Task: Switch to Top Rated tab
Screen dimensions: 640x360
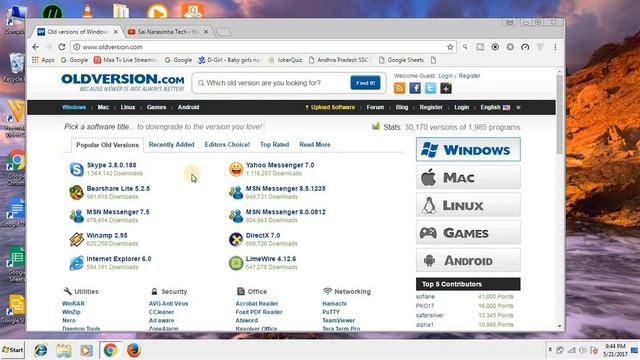Action: (274, 144)
